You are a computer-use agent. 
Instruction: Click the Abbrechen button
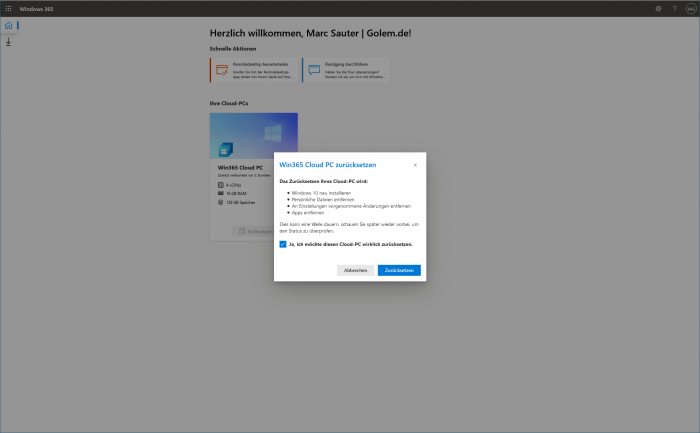[x=355, y=270]
